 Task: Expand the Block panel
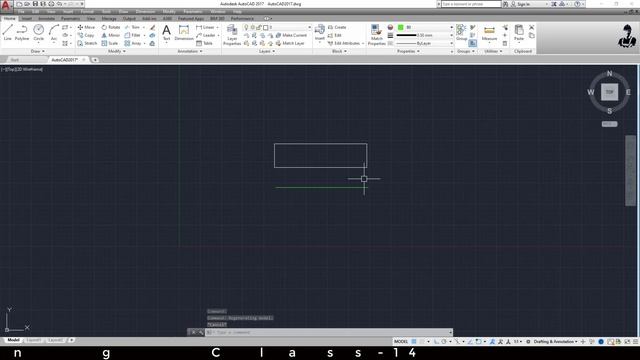(x=339, y=51)
